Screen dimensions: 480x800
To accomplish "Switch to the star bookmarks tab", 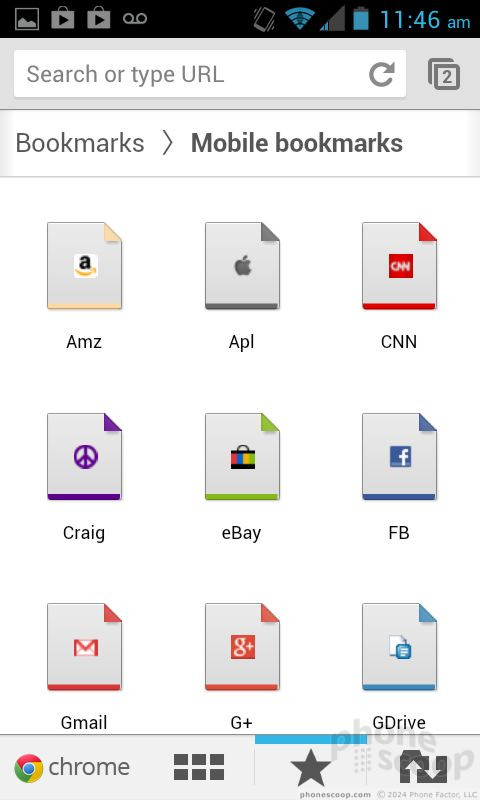I will 311,767.
